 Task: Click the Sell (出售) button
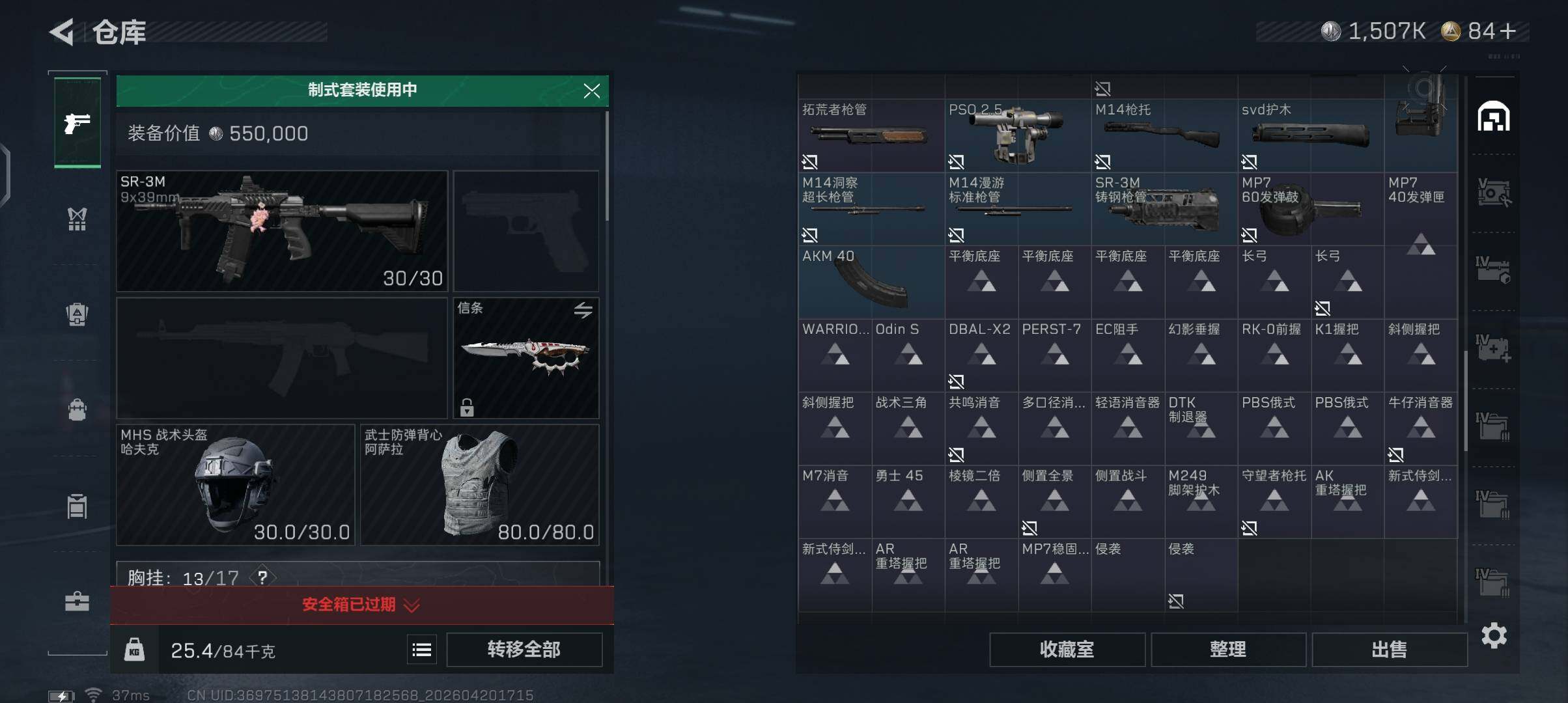(1390, 650)
